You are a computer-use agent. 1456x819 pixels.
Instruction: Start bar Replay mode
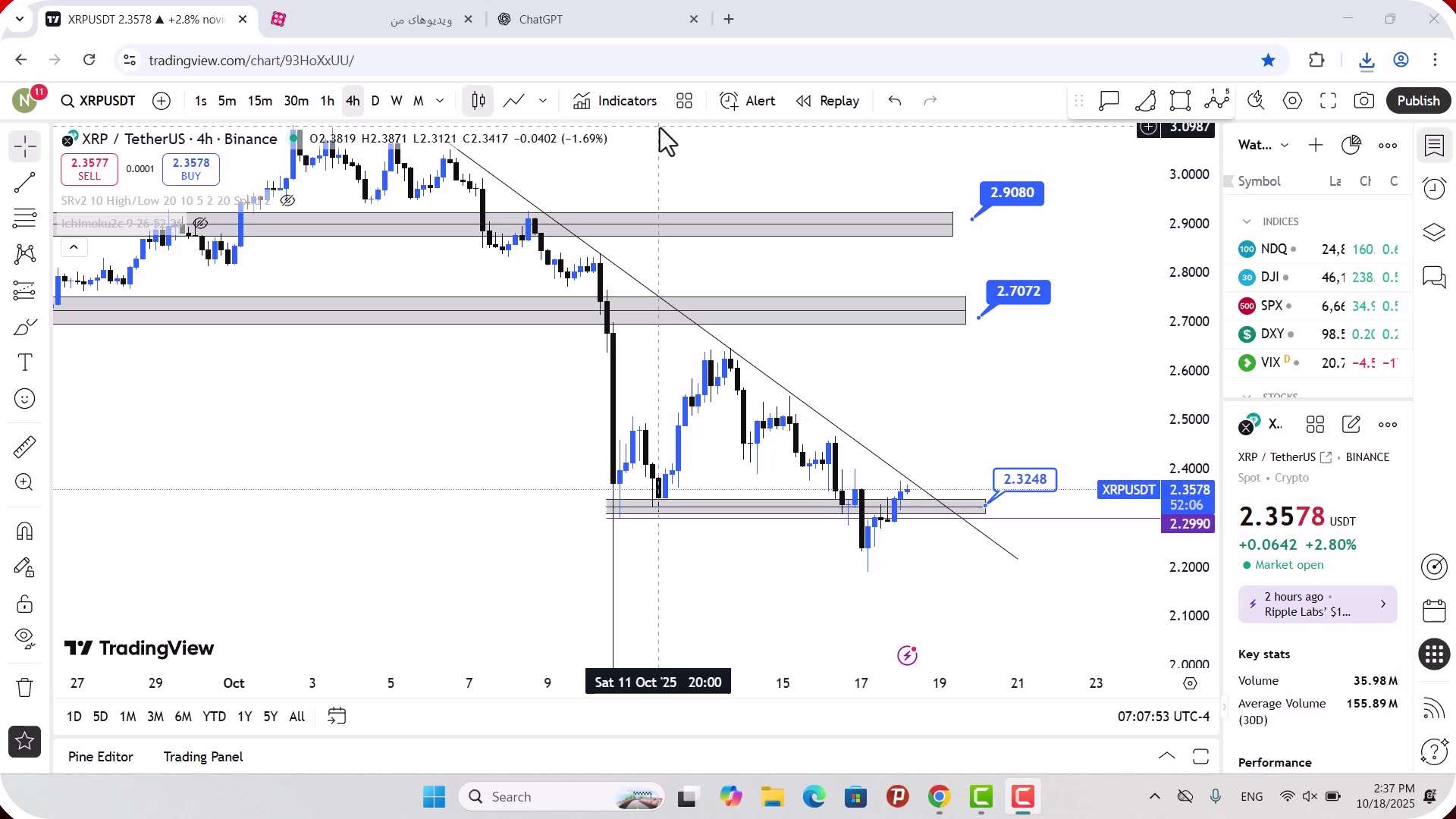point(827,101)
